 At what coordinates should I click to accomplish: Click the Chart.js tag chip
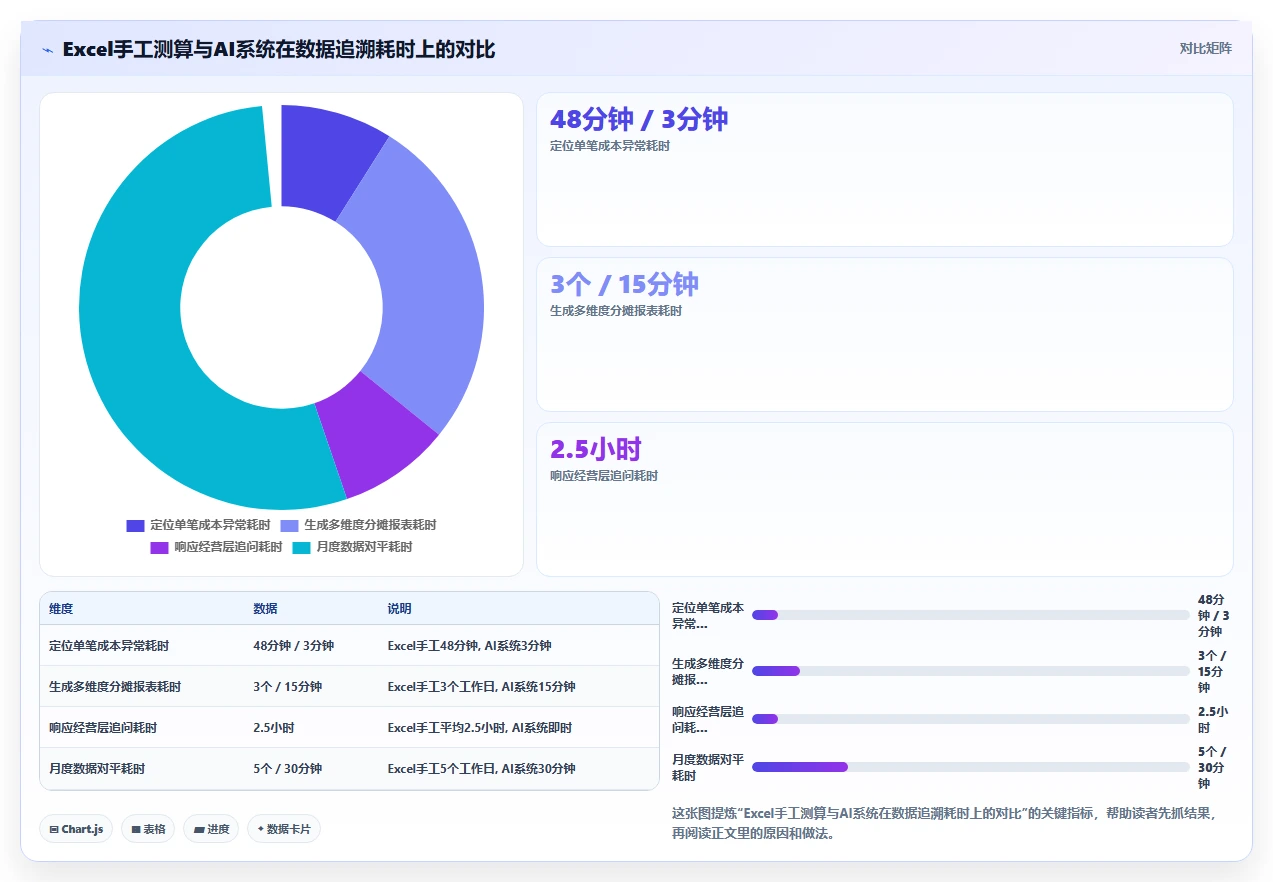[x=76, y=829]
